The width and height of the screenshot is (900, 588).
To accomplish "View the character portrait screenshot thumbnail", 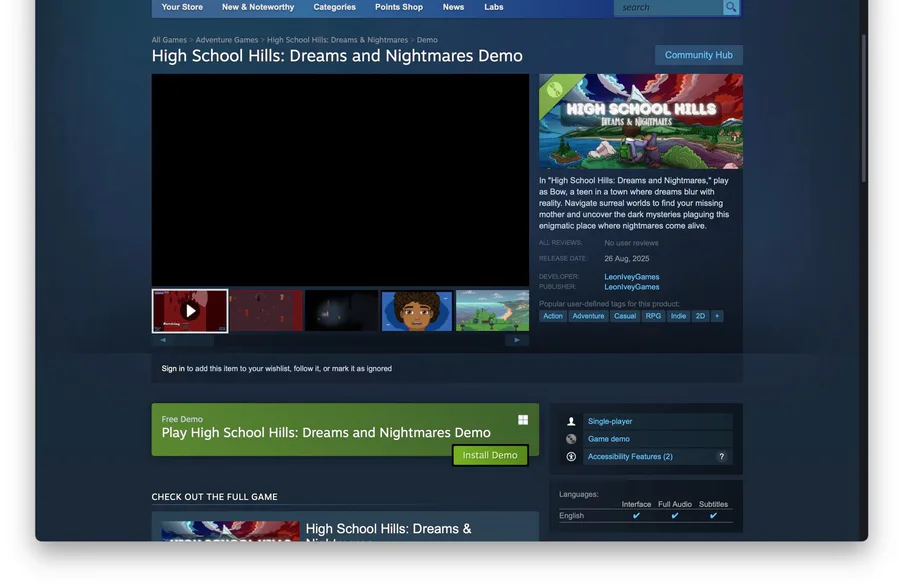I will (417, 311).
